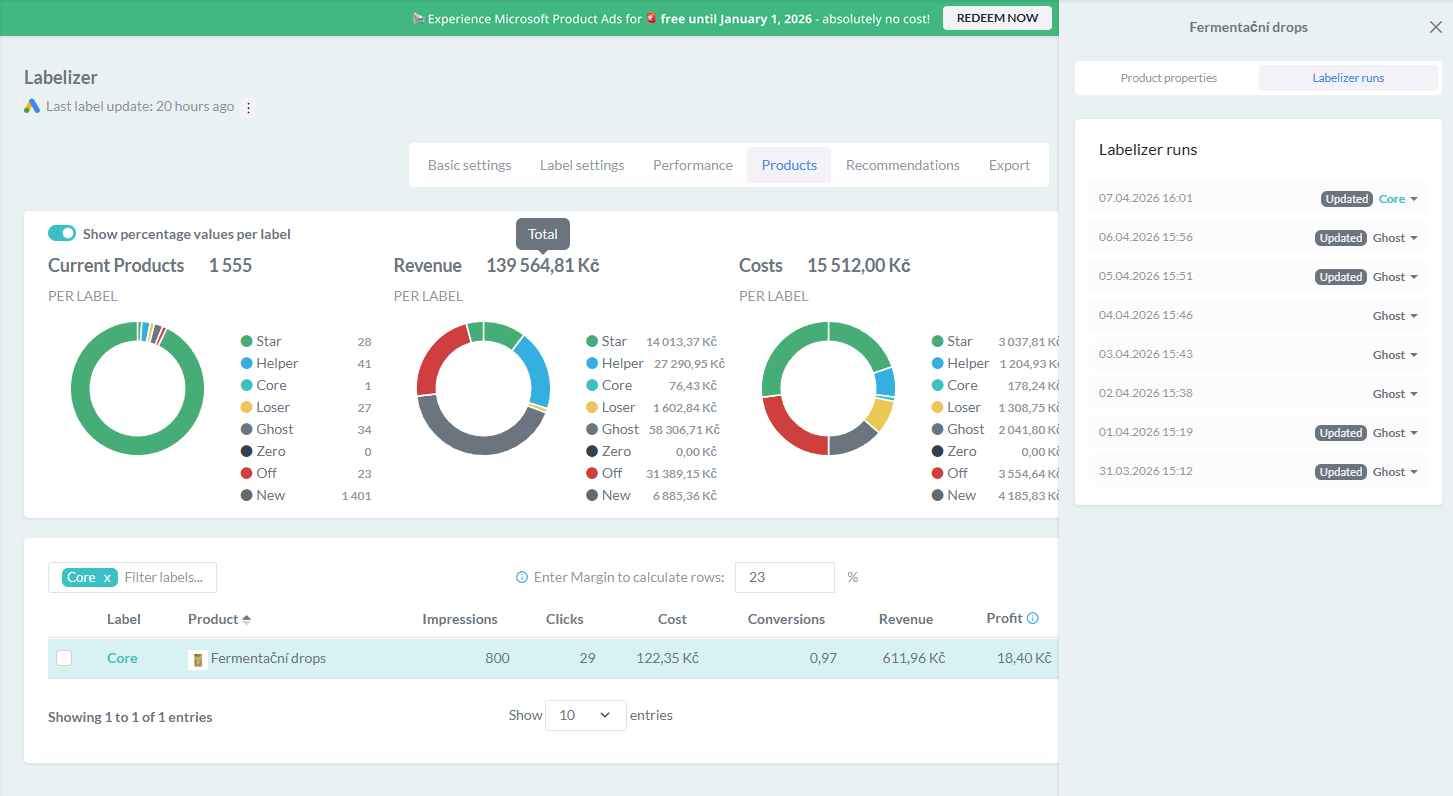Open the entries-per-page dropdown
This screenshot has height=796, width=1453.
point(585,715)
